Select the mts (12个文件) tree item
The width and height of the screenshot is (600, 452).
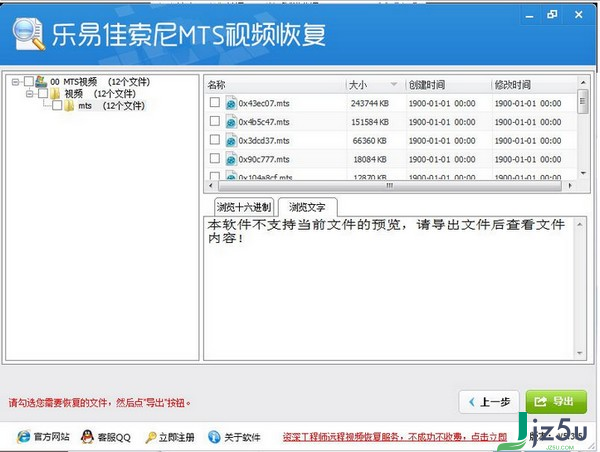coord(111,106)
